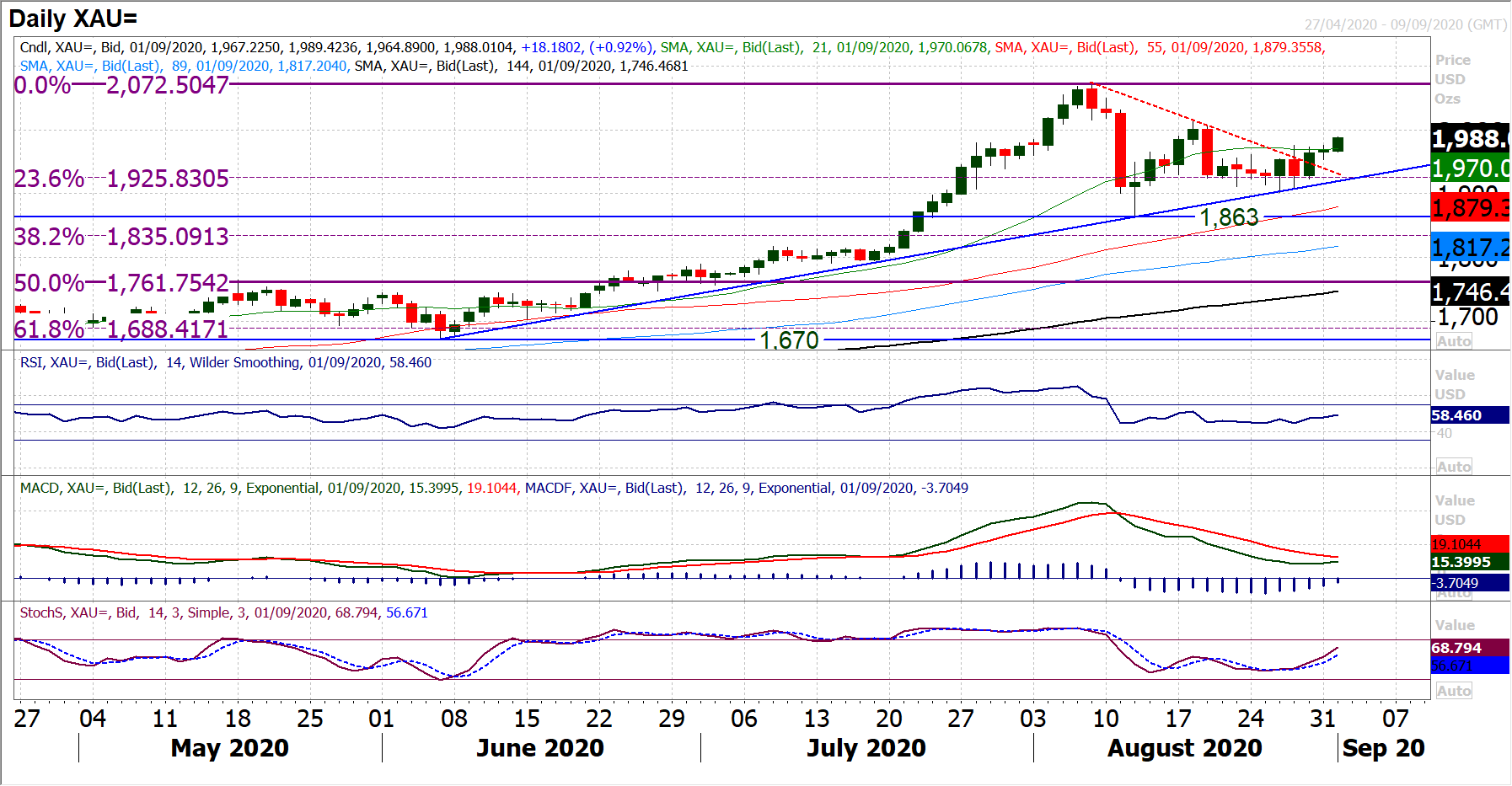Select the 61.8% 1,688.4171 Fibonacci label
The width and height of the screenshot is (1512, 786).
(121, 329)
